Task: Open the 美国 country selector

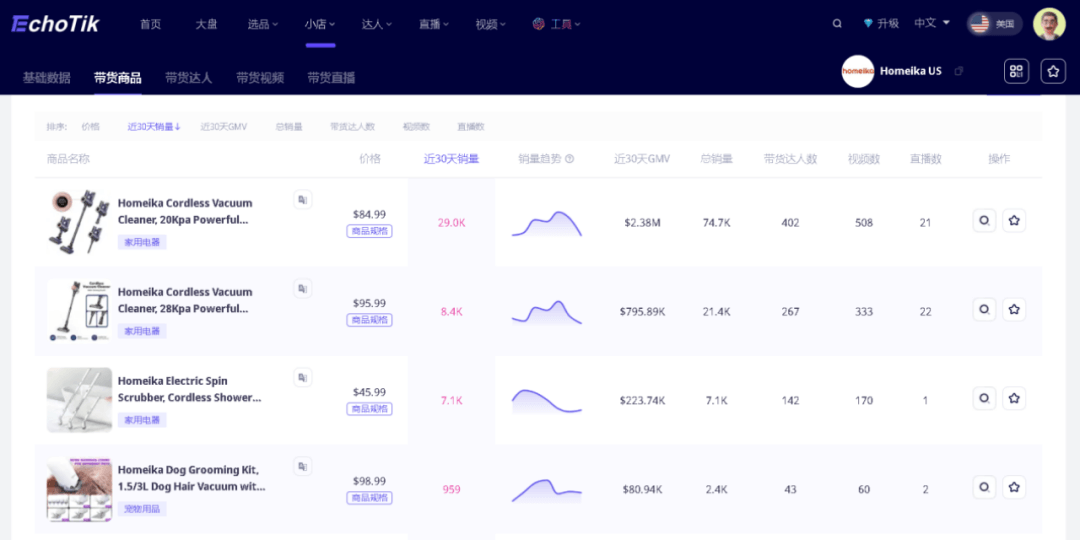Action: 994,24
